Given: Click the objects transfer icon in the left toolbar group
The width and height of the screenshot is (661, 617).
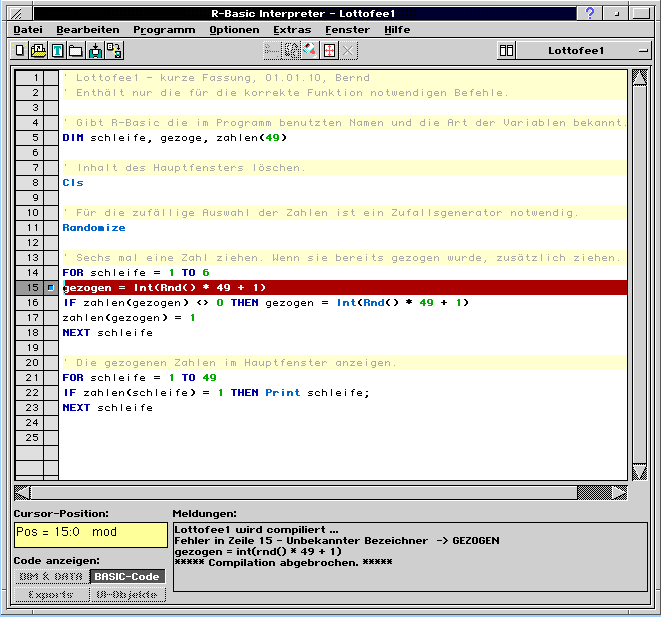Looking at the screenshot, I should click(114, 51).
